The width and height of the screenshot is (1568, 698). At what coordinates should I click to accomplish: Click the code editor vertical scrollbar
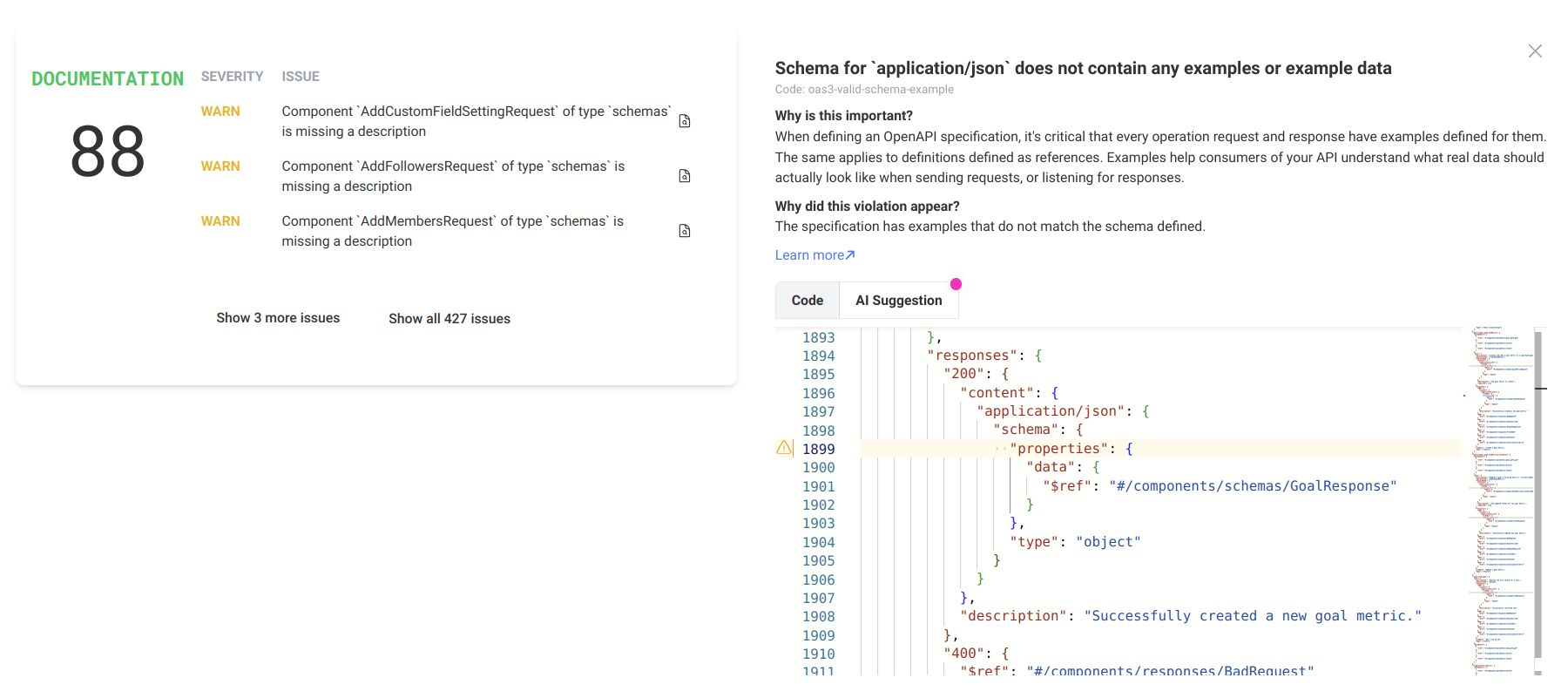point(1538,494)
